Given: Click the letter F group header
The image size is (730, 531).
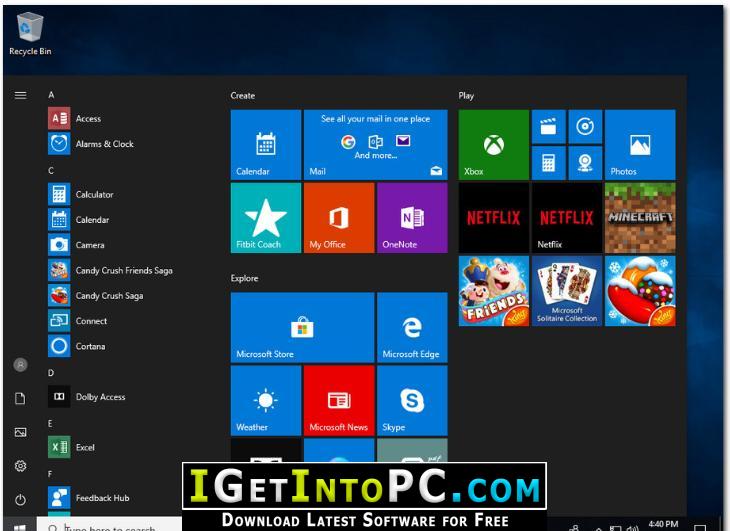Looking at the screenshot, I should (x=50, y=474).
